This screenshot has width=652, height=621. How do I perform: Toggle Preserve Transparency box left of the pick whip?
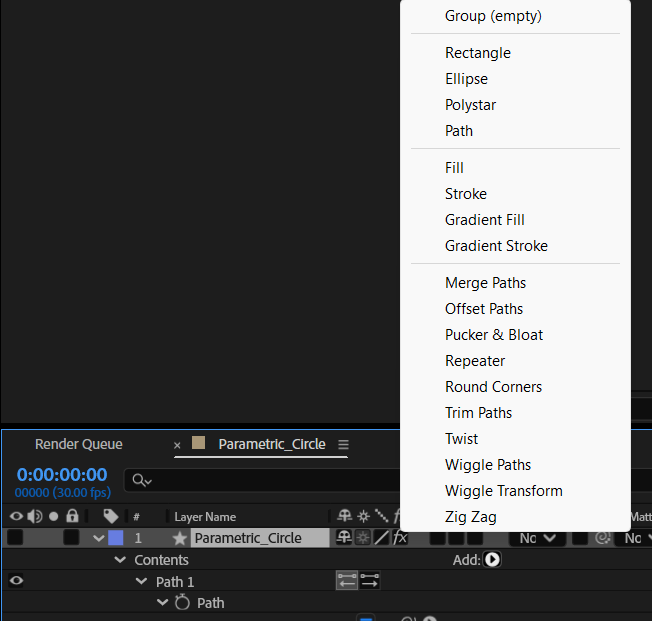tap(580, 538)
